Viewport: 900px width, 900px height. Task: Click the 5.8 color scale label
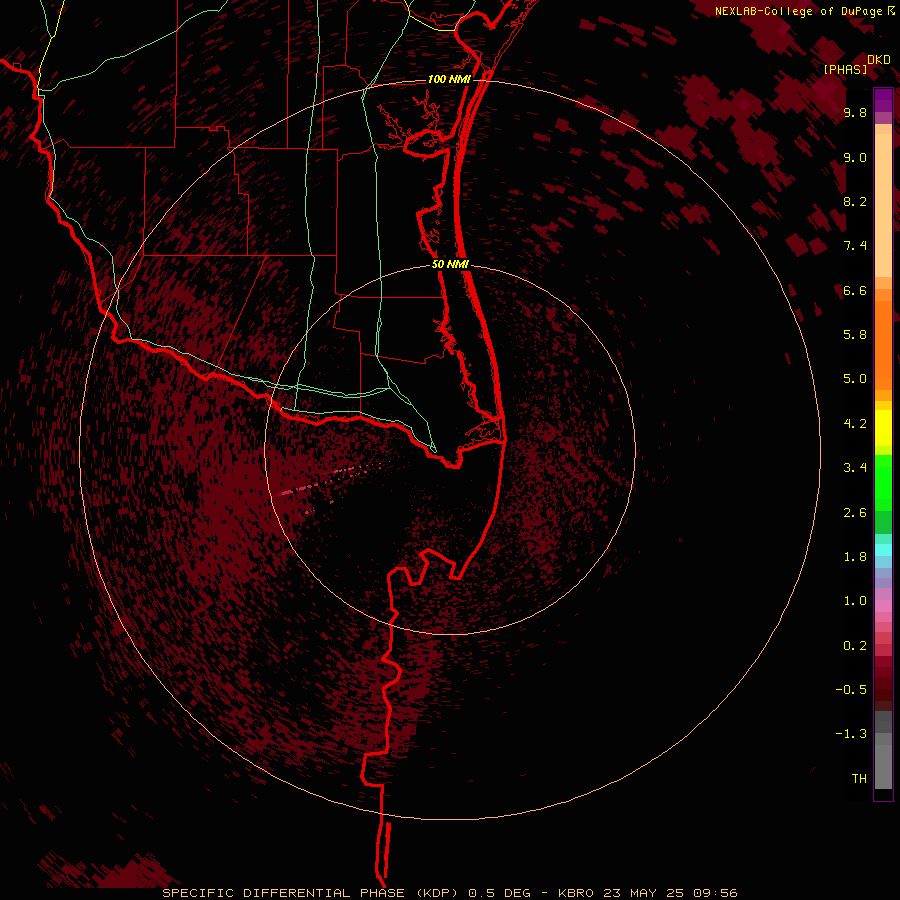(x=855, y=335)
